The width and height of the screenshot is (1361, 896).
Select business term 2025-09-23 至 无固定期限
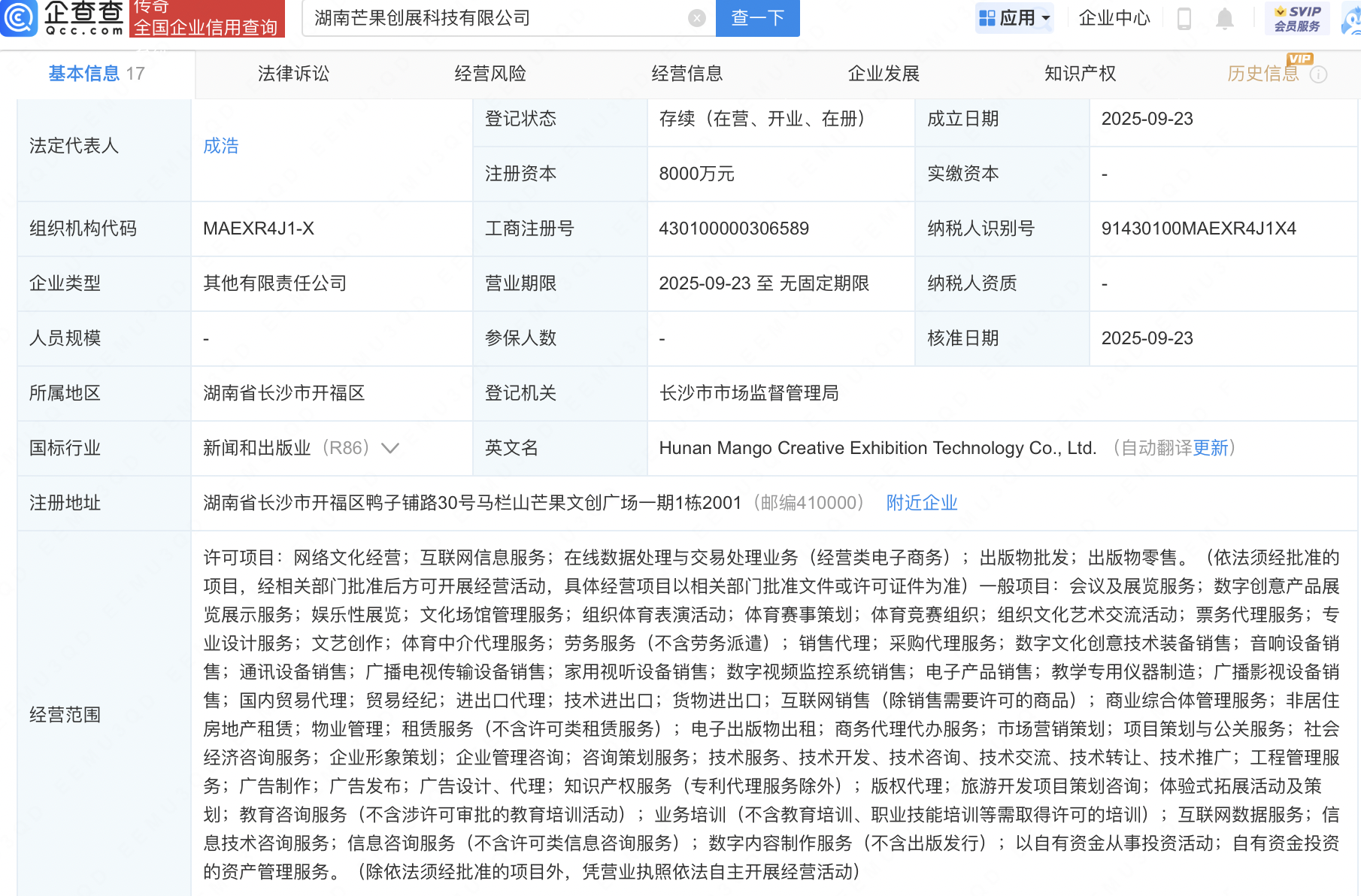(x=764, y=283)
